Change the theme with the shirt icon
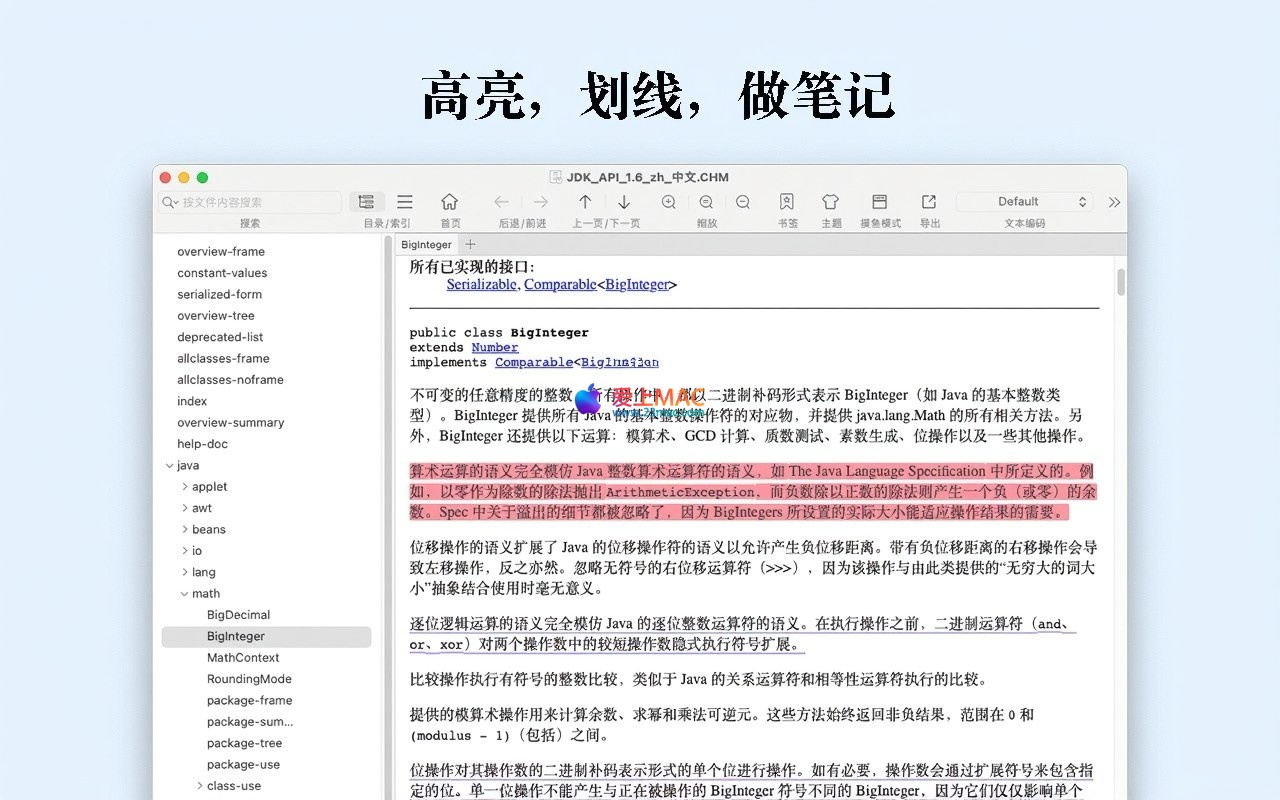Screen dimensions: 1280x800 coord(830,202)
